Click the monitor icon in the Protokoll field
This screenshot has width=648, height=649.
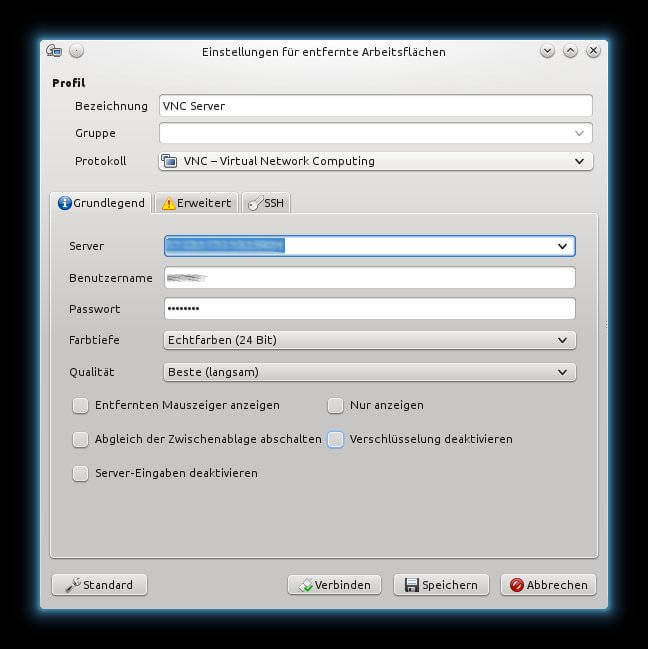[x=169, y=161]
